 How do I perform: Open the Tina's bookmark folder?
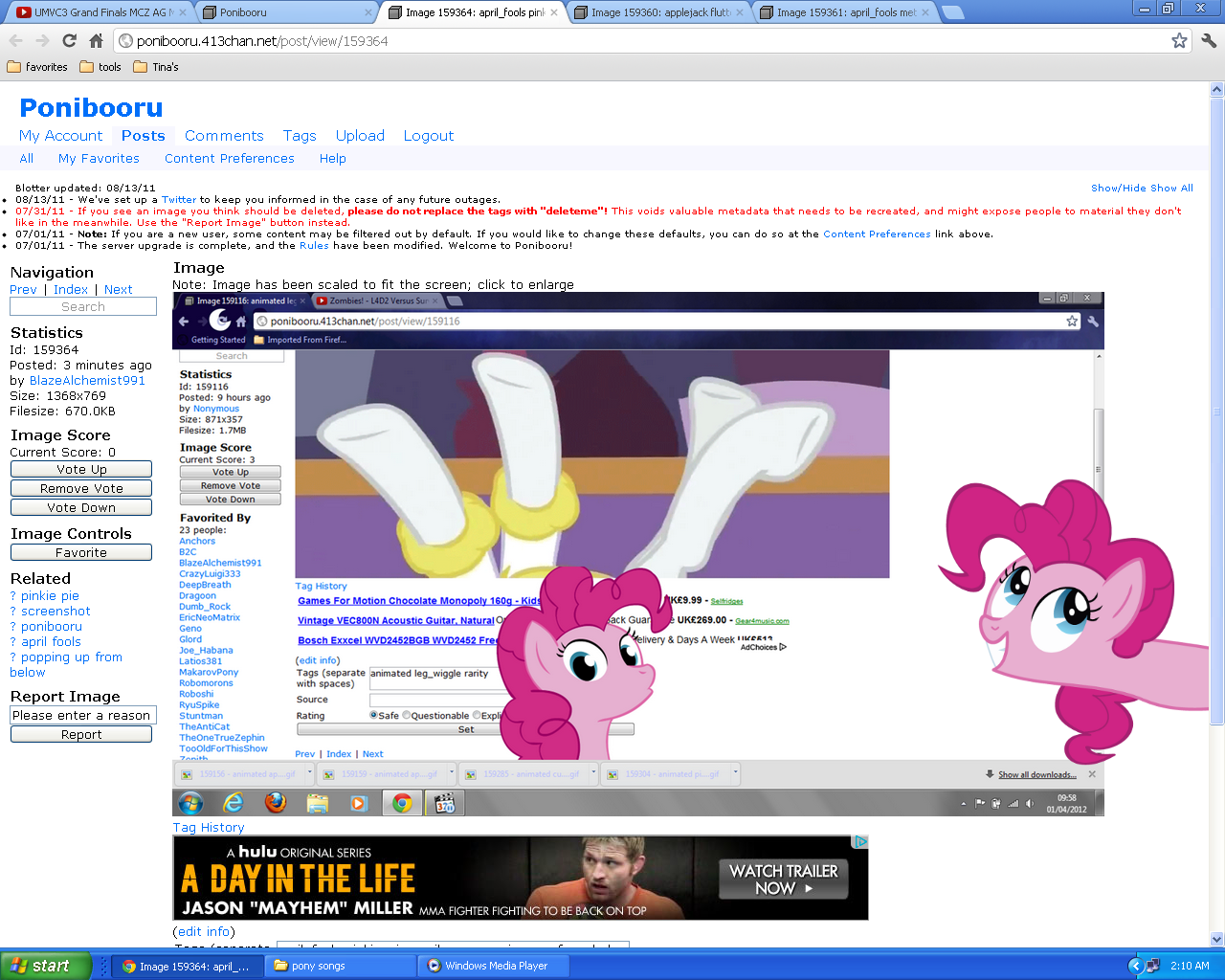point(156,67)
